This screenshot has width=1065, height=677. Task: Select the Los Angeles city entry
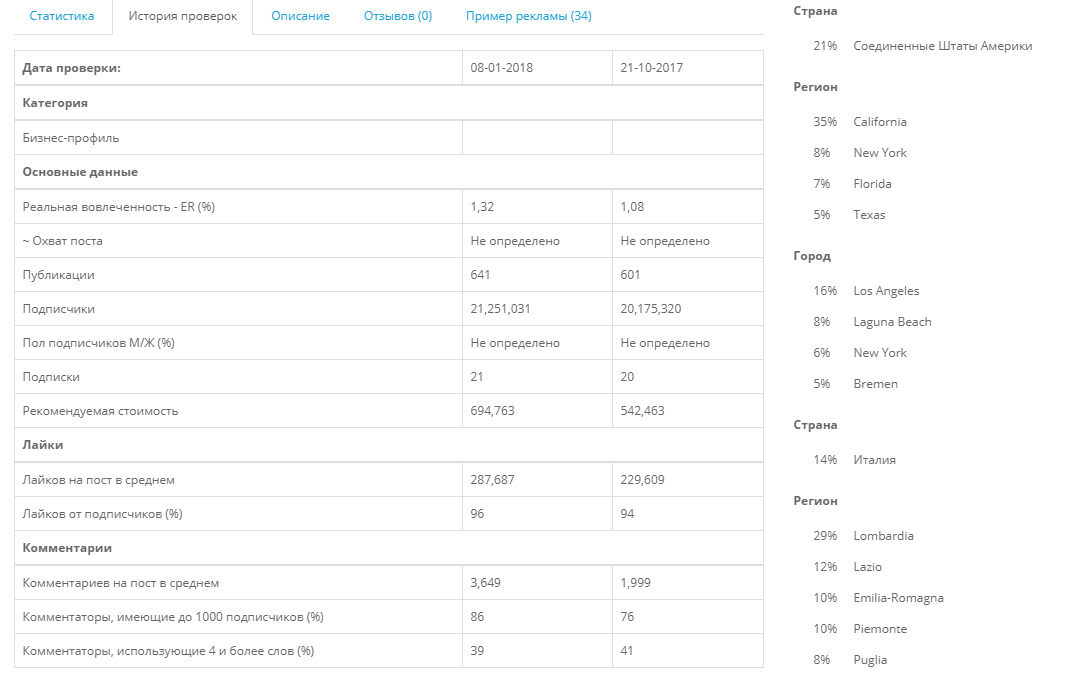pyautogui.click(x=886, y=291)
